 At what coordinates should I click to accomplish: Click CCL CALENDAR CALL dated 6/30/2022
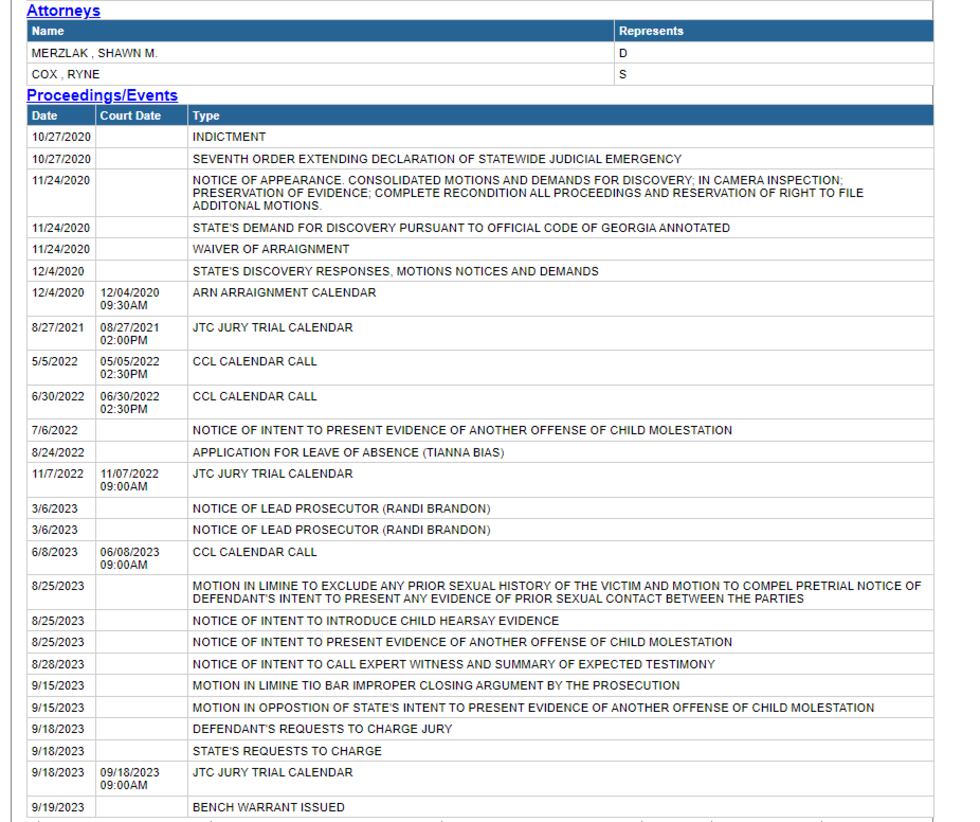[x=254, y=396]
